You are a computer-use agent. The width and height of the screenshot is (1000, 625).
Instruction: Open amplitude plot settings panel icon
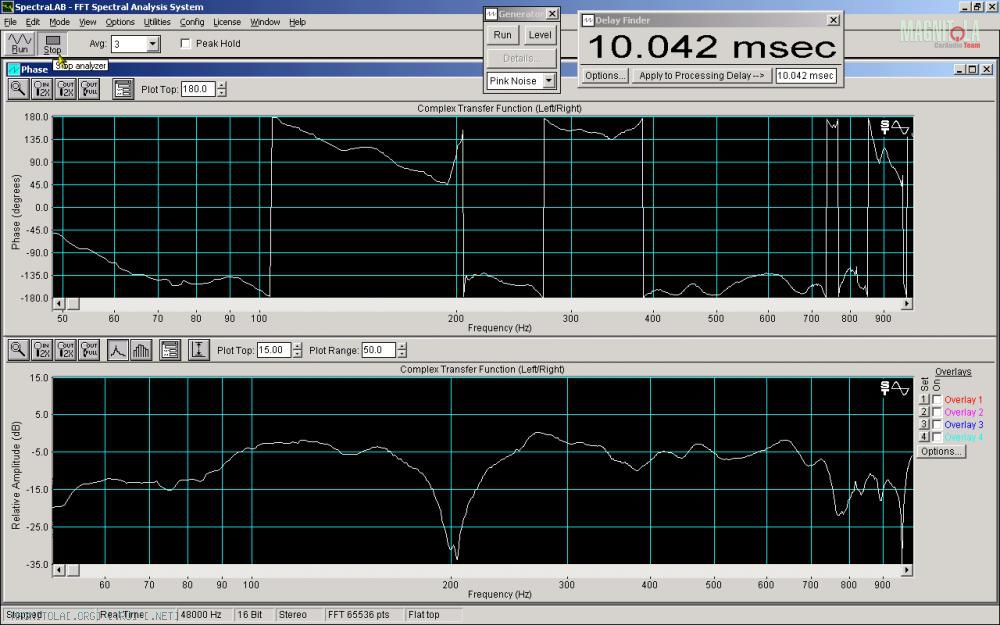coord(170,349)
